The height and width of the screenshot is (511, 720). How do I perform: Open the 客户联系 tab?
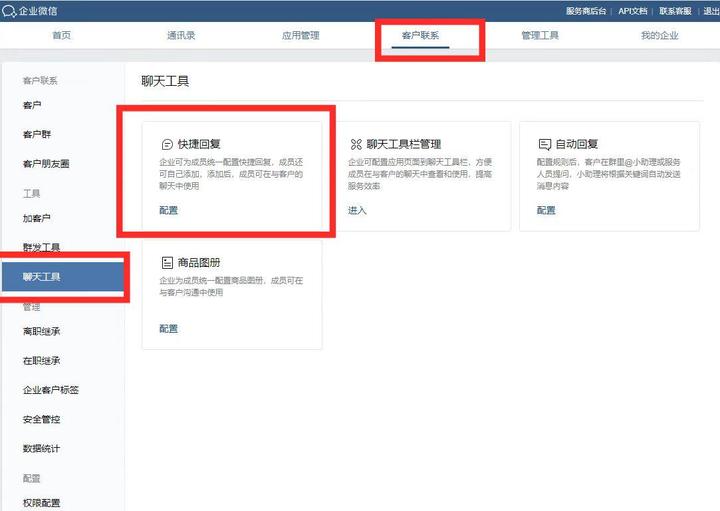coord(420,36)
